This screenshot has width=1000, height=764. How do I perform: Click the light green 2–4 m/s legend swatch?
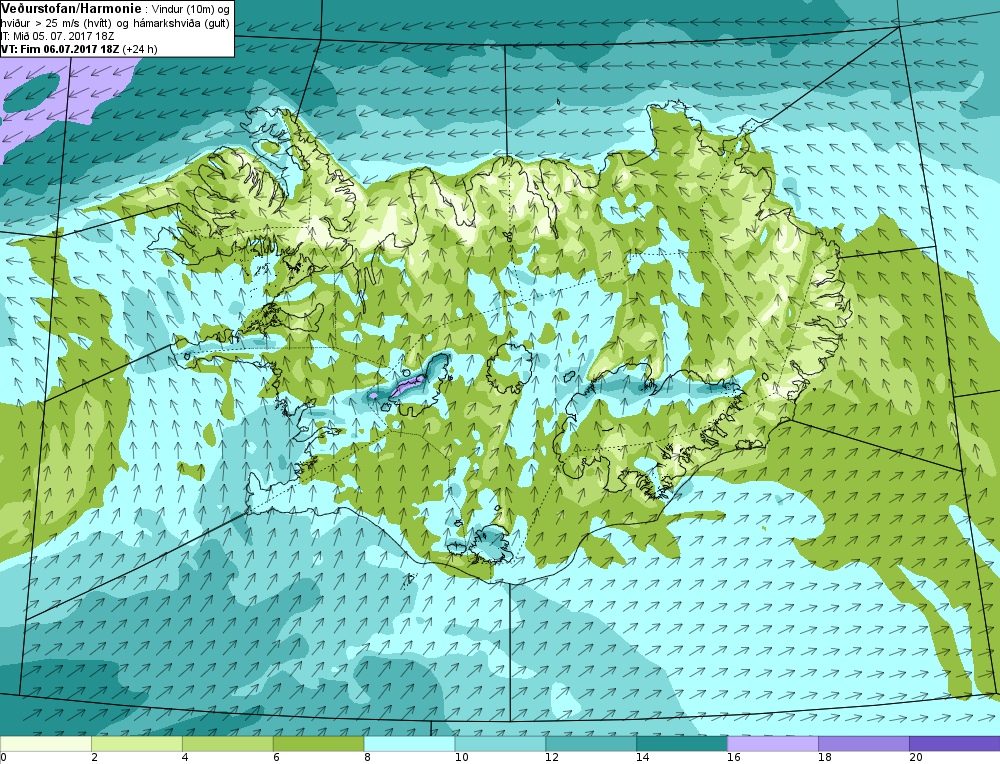(136, 744)
